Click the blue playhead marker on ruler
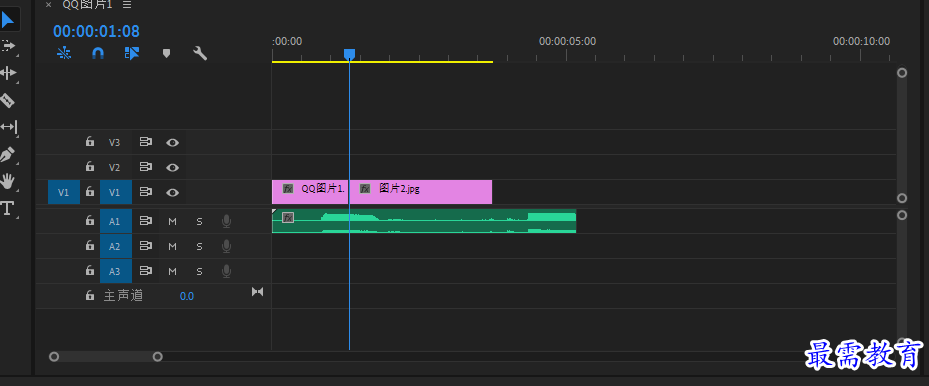 pos(350,54)
